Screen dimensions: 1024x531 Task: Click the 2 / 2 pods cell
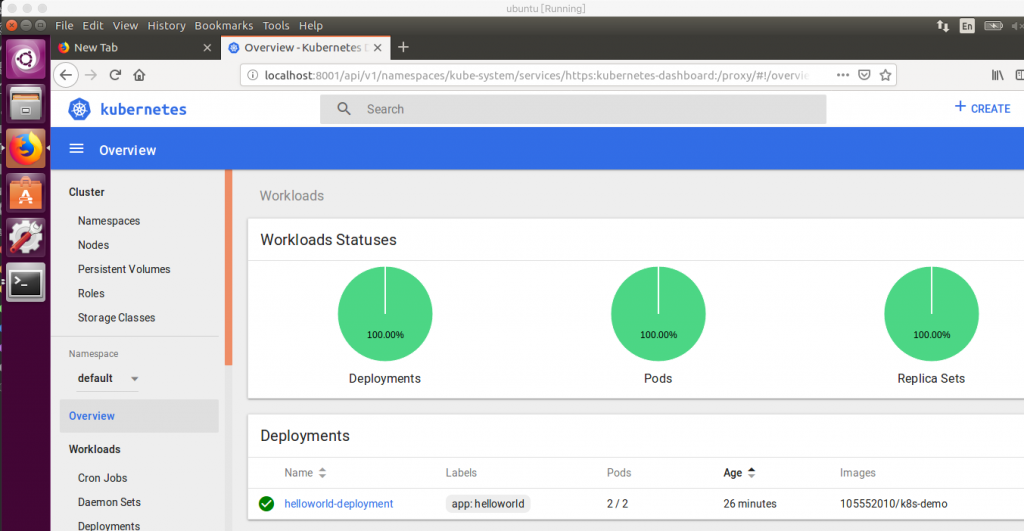coord(617,504)
